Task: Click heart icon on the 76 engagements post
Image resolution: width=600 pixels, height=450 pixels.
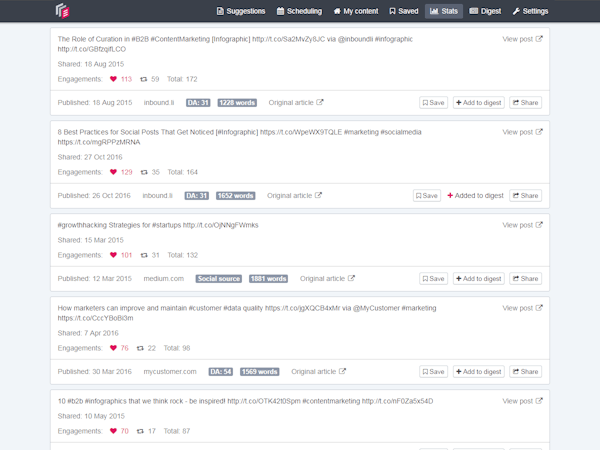Action: pyautogui.click(x=113, y=348)
